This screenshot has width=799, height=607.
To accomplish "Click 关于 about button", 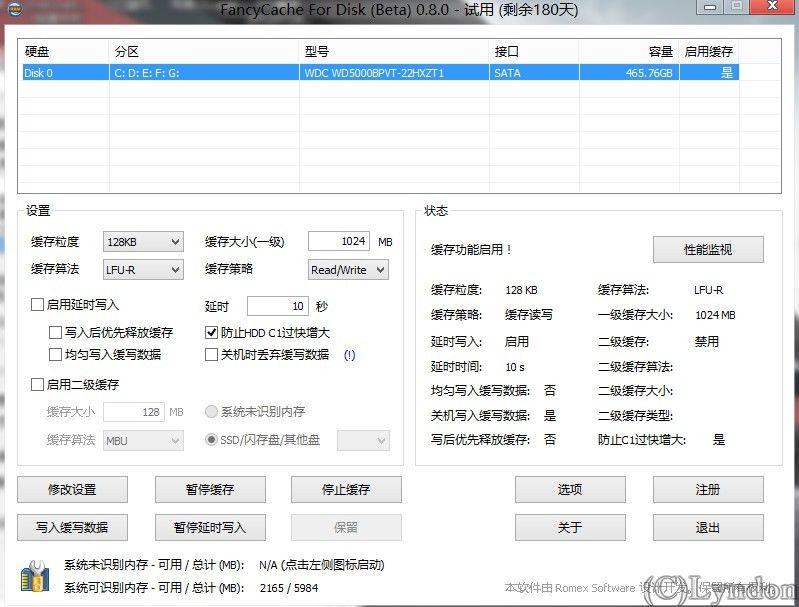I will [x=570, y=527].
